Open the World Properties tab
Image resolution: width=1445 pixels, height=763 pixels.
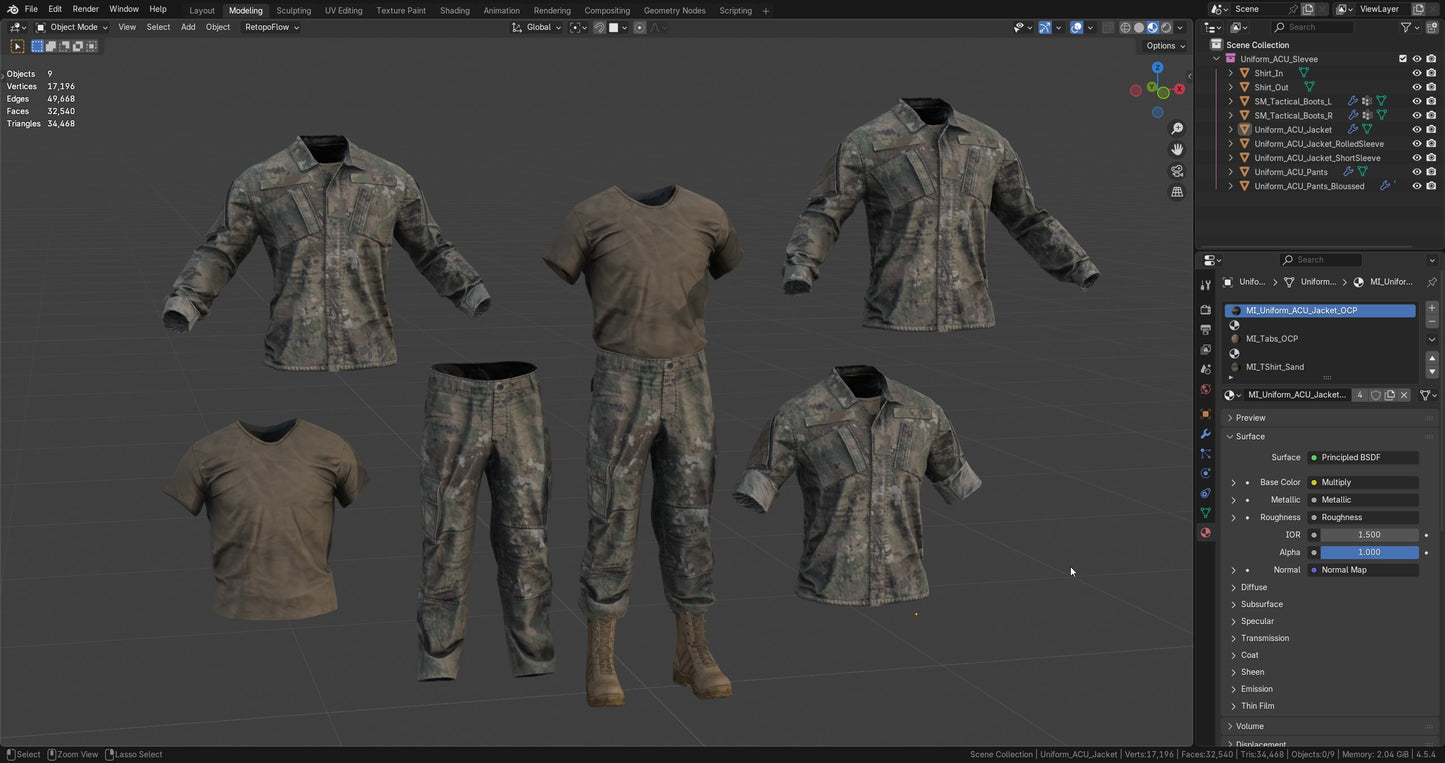click(1205, 389)
